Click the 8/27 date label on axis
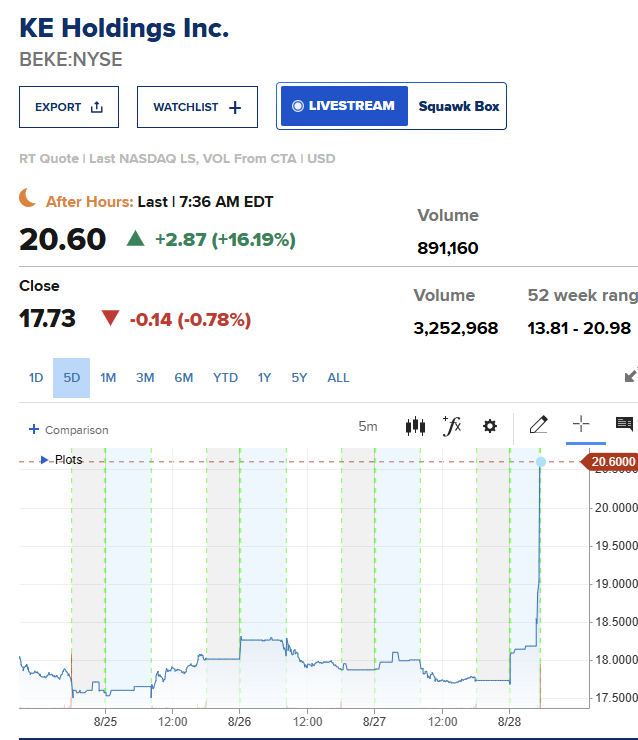 (374, 722)
